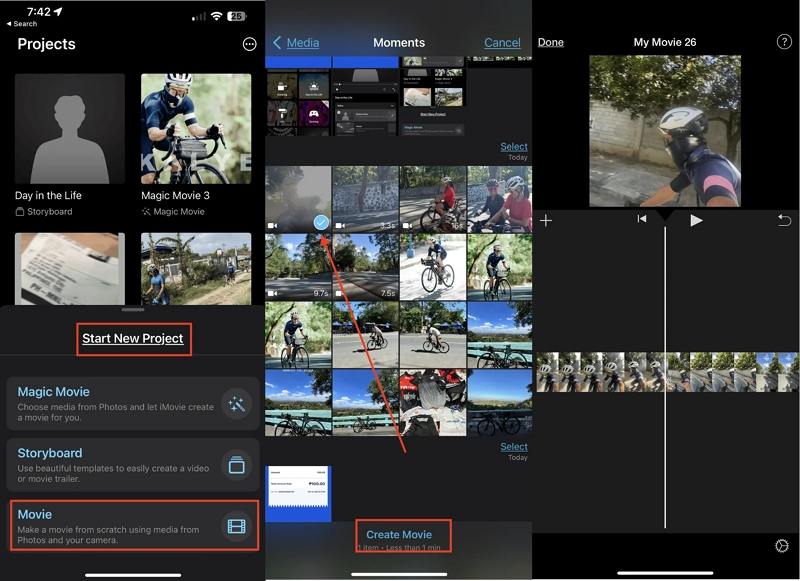Screen dimensions: 800x581
Task: Tap the upper Select link in Moments
Action: coord(514,147)
